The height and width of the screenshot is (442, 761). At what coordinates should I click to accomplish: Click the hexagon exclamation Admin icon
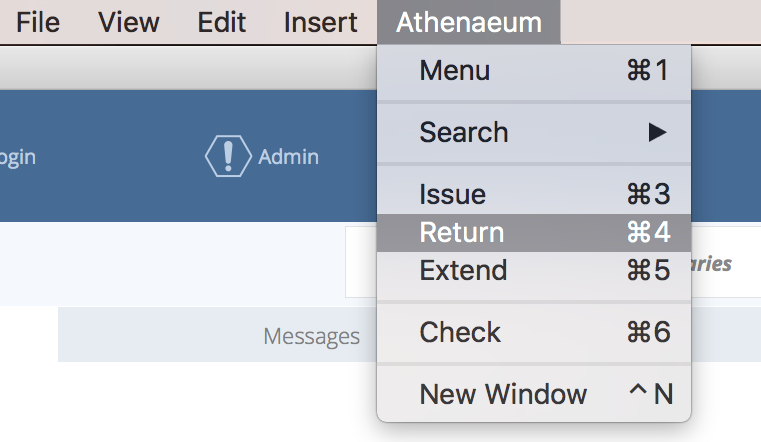coord(227,156)
